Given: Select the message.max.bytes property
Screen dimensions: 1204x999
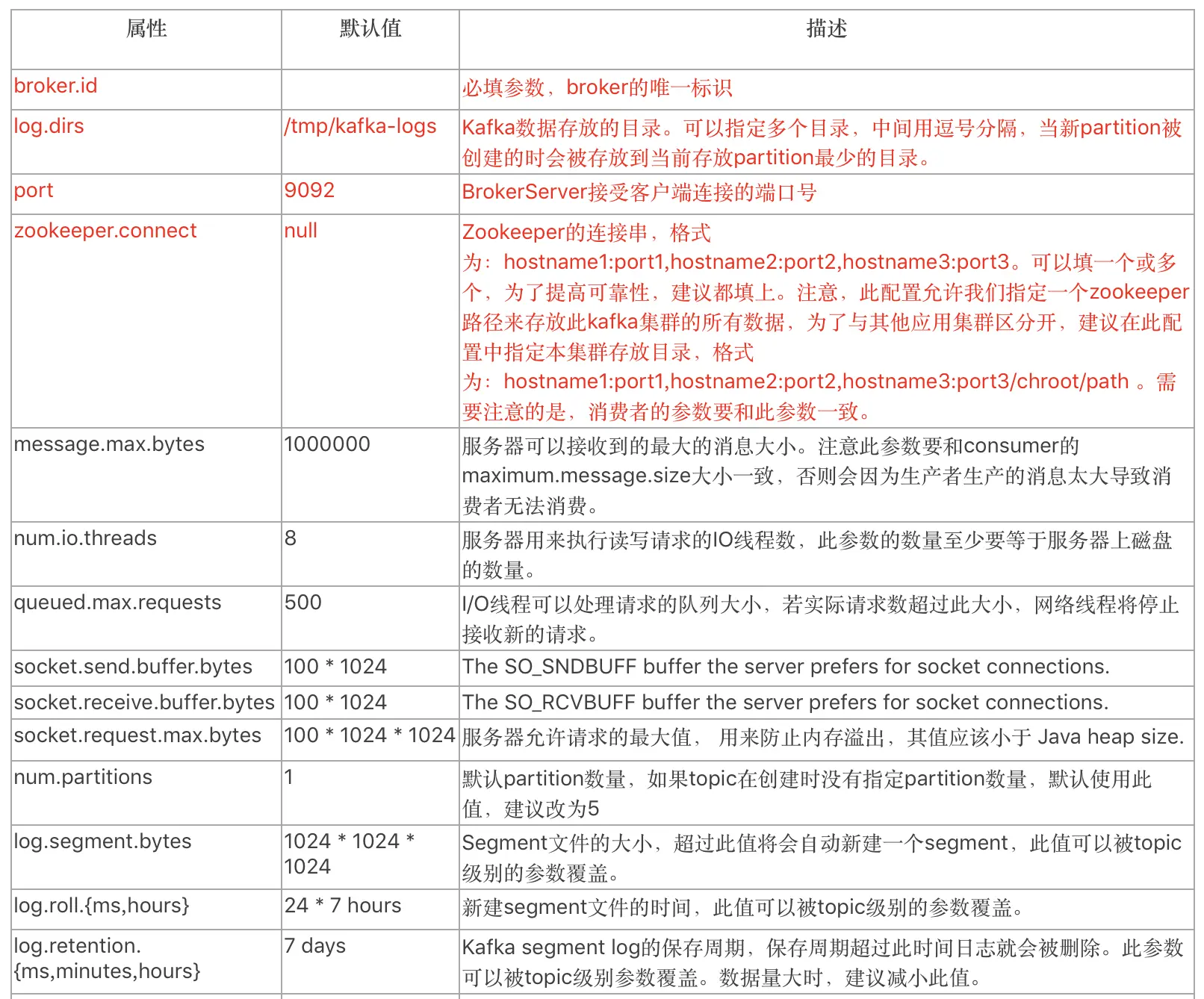Looking at the screenshot, I should click(x=109, y=444).
